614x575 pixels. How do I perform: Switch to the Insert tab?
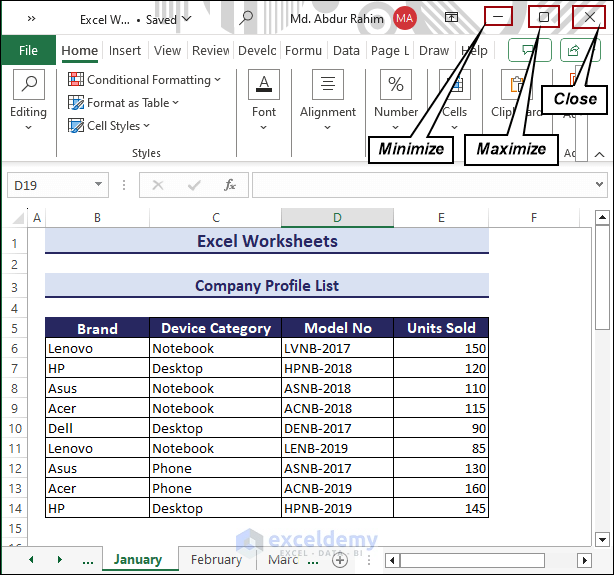click(125, 51)
